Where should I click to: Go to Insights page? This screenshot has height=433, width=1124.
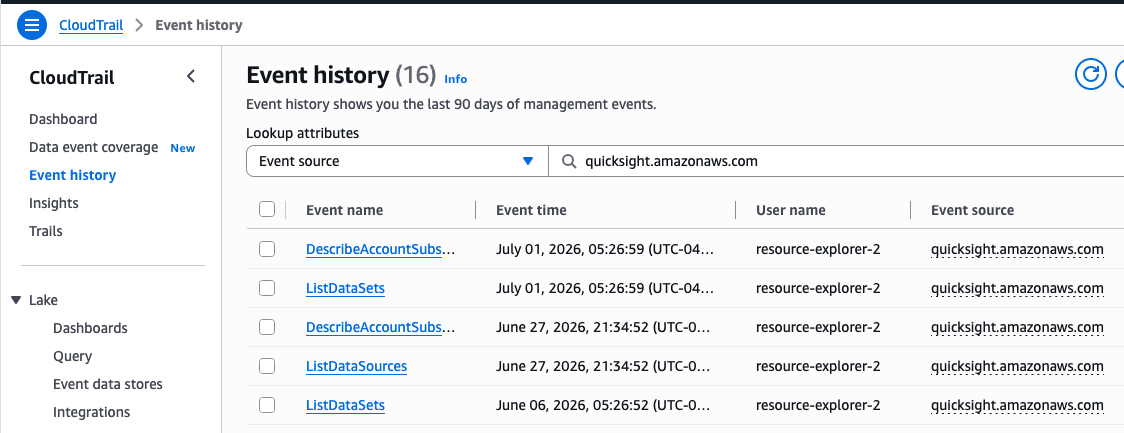(54, 203)
